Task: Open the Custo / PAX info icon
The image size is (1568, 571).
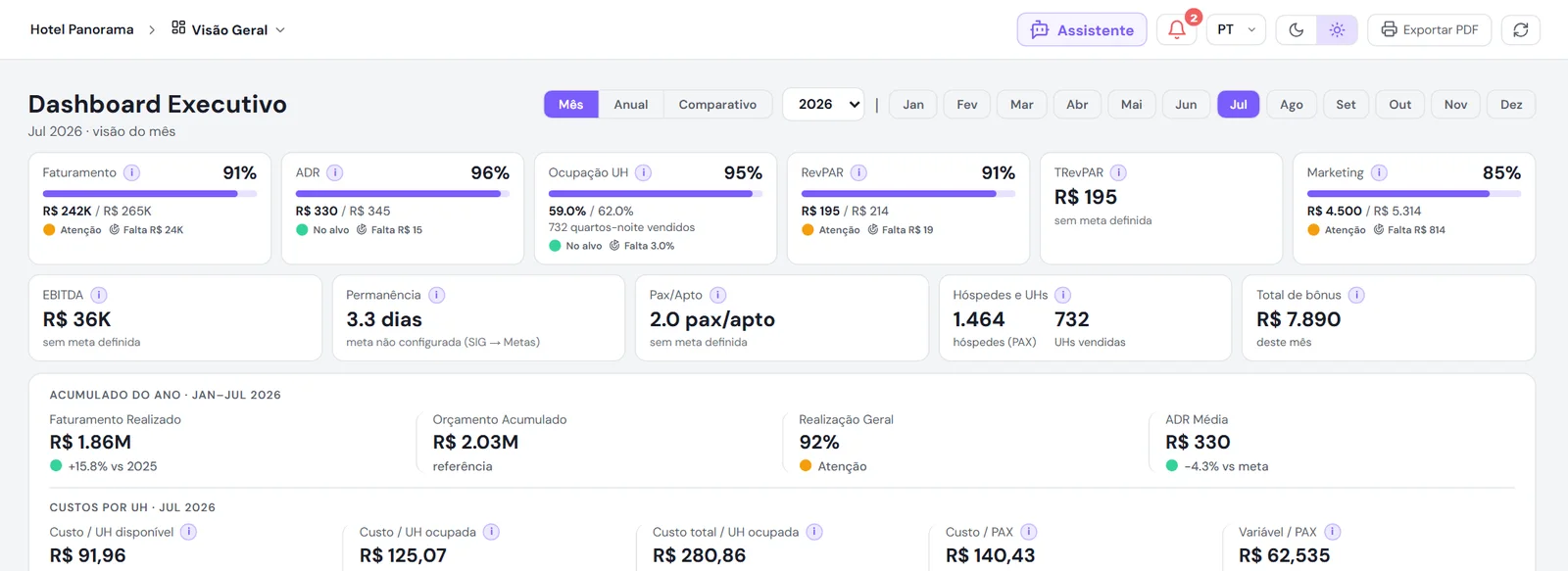Action: (x=1028, y=532)
